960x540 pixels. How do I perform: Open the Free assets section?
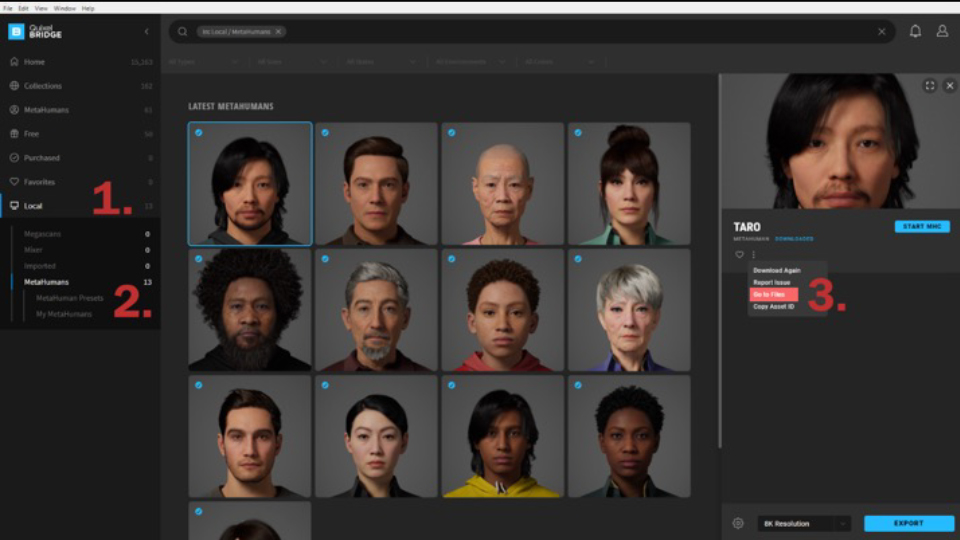click(31, 133)
